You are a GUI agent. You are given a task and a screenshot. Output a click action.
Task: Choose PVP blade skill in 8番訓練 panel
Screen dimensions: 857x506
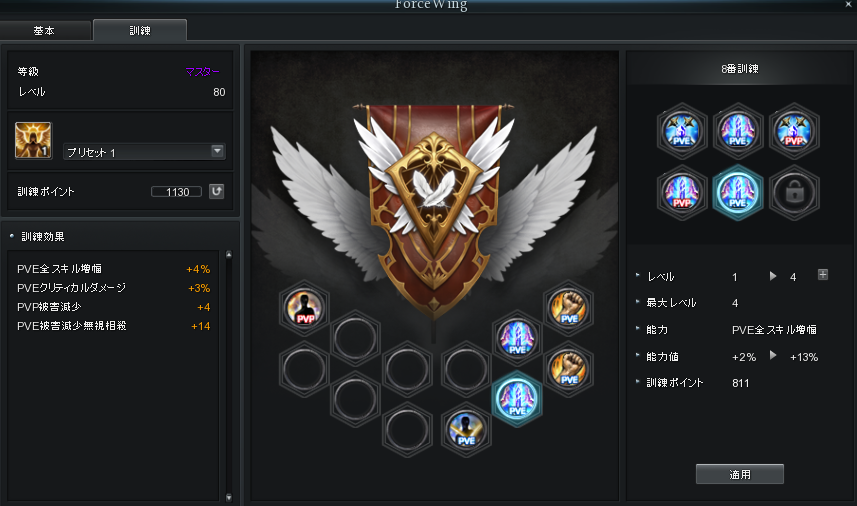(x=682, y=193)
